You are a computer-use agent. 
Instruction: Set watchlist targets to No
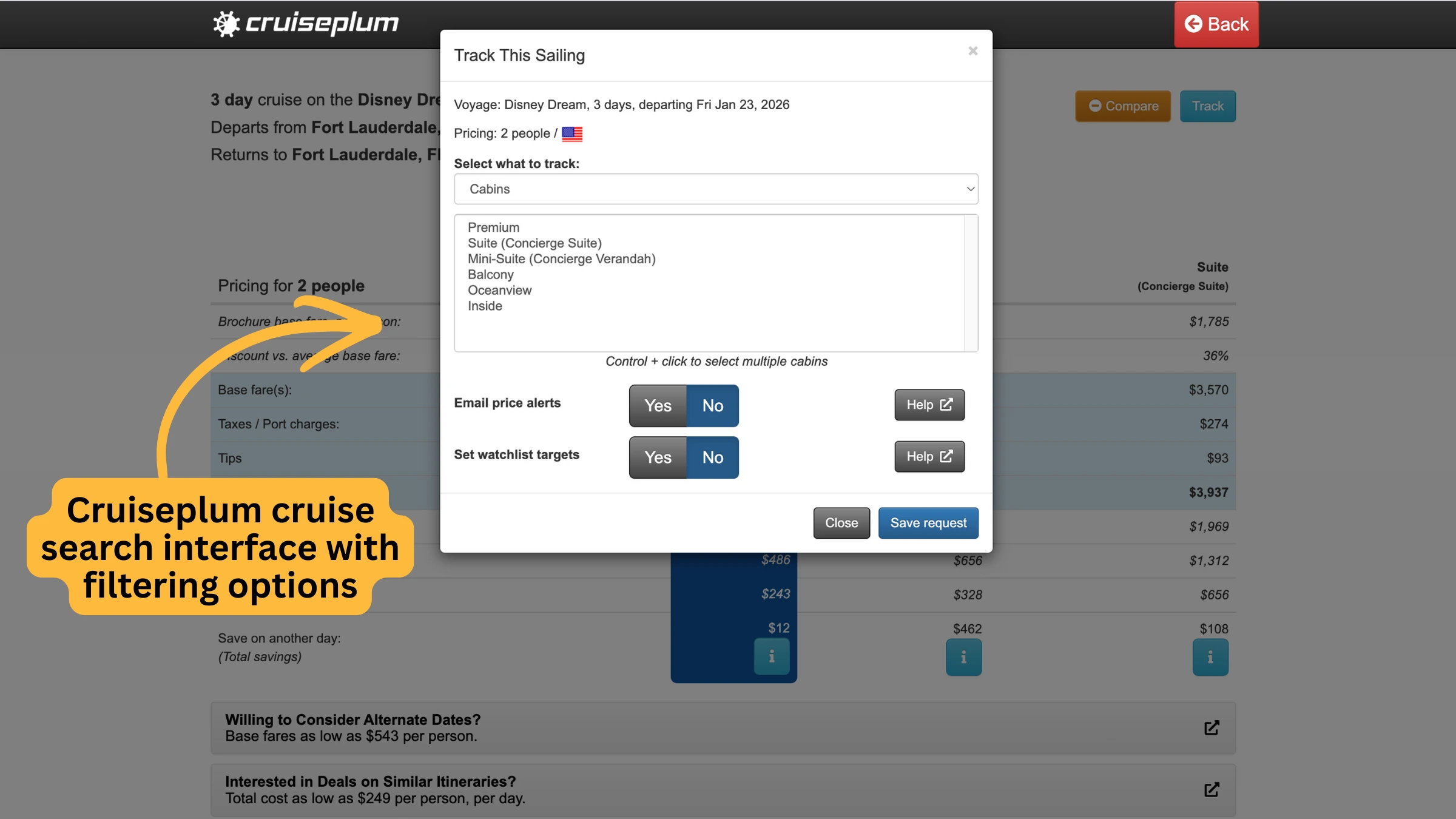tap(712, 457)
